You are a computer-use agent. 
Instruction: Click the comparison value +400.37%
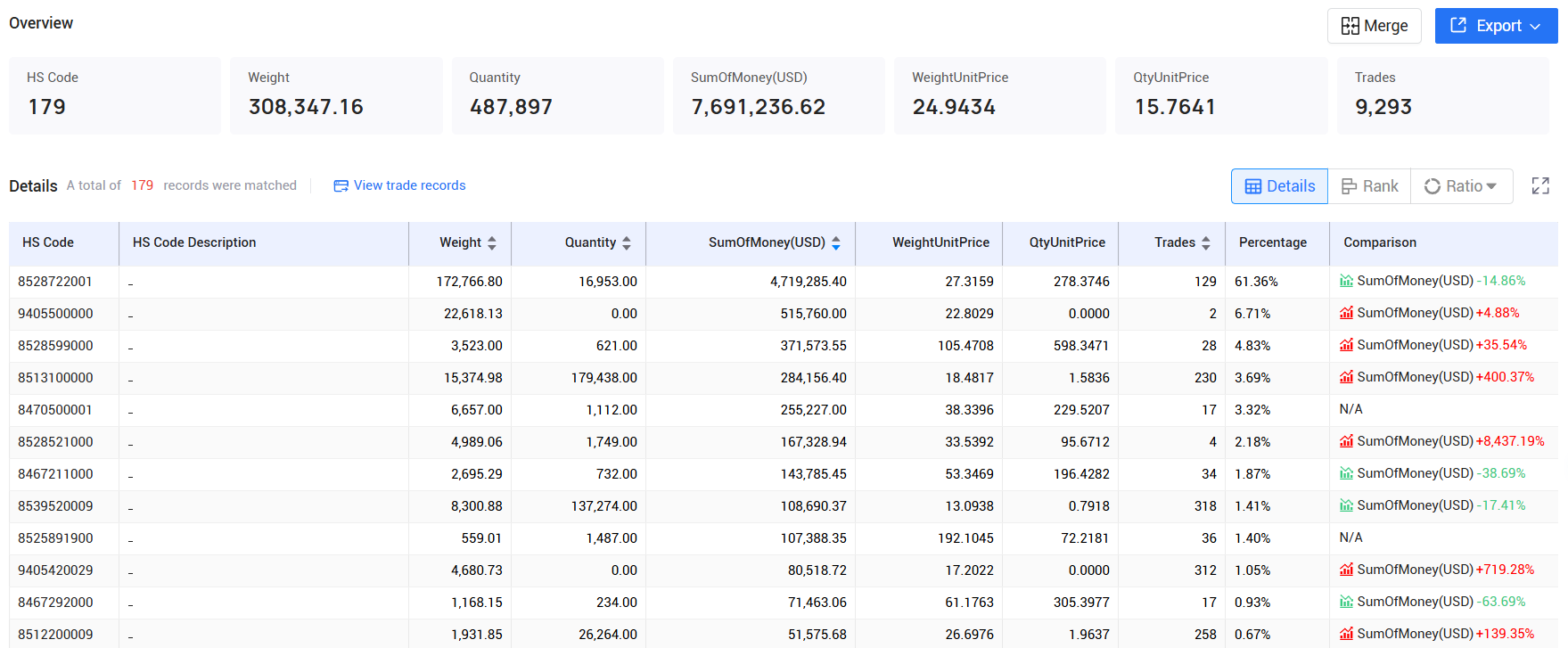1505,377
